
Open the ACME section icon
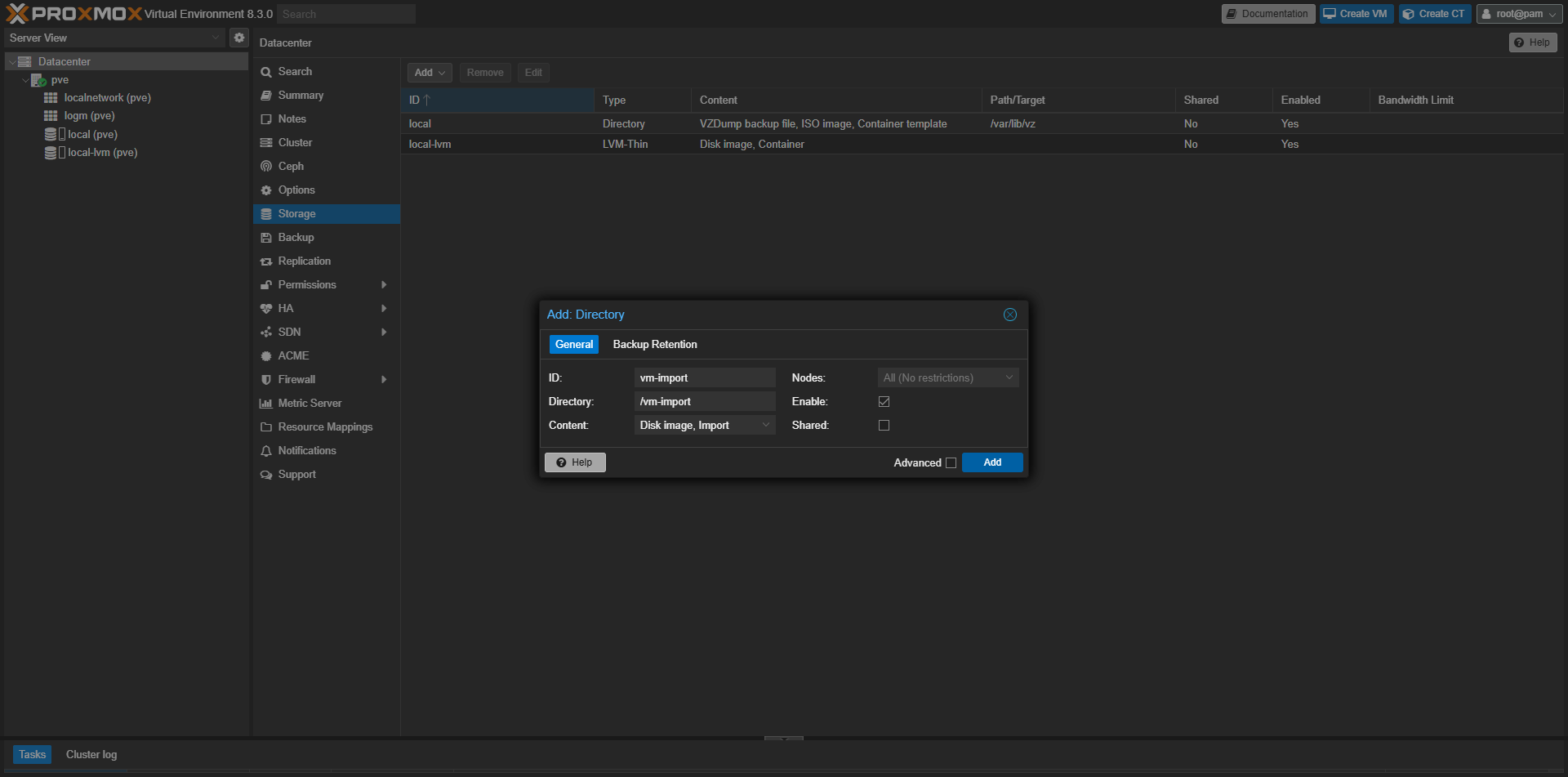(267, 355)
